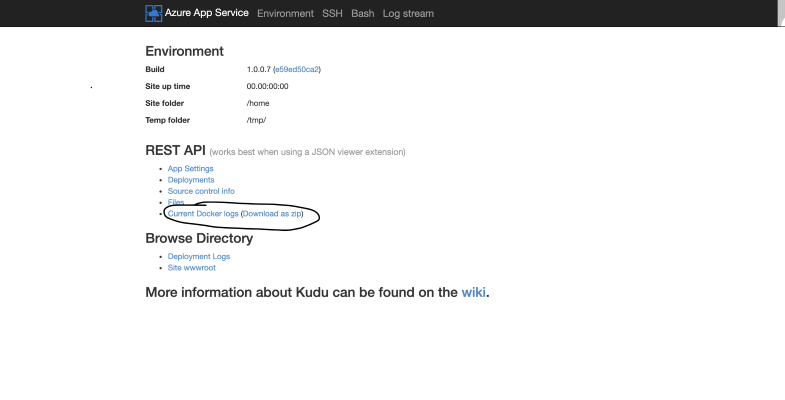This screenshot has width=785, height=400.
Task: Click the Site folder label
Action: (x=165, y=103)
